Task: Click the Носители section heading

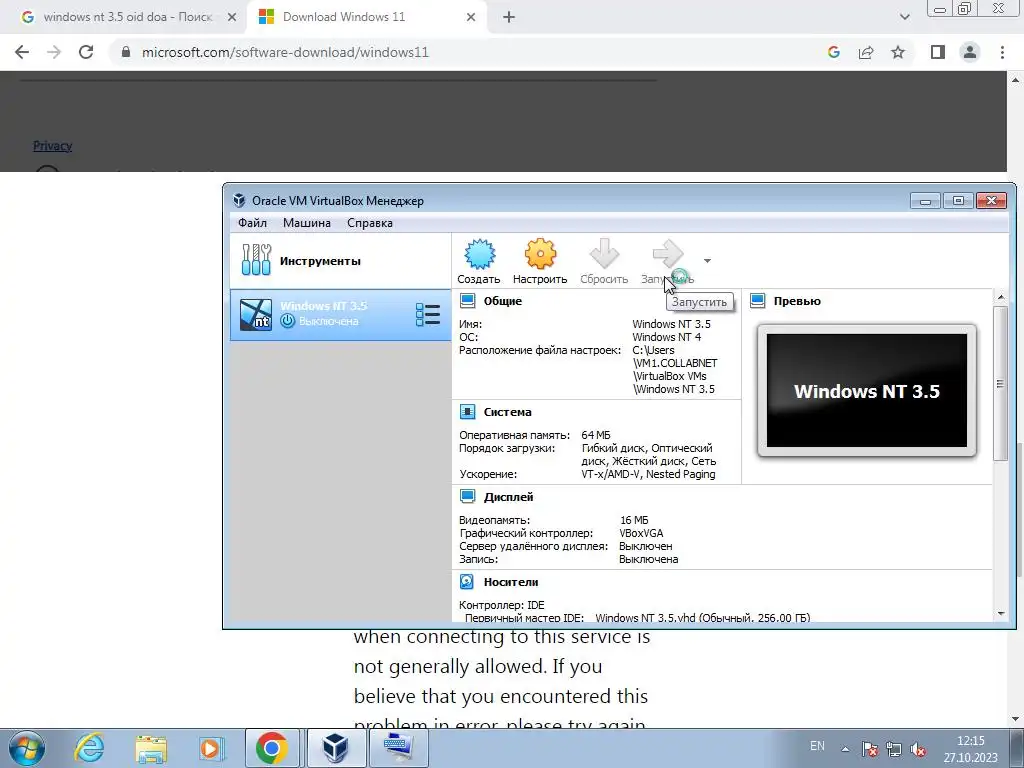Action: (511, 582)
